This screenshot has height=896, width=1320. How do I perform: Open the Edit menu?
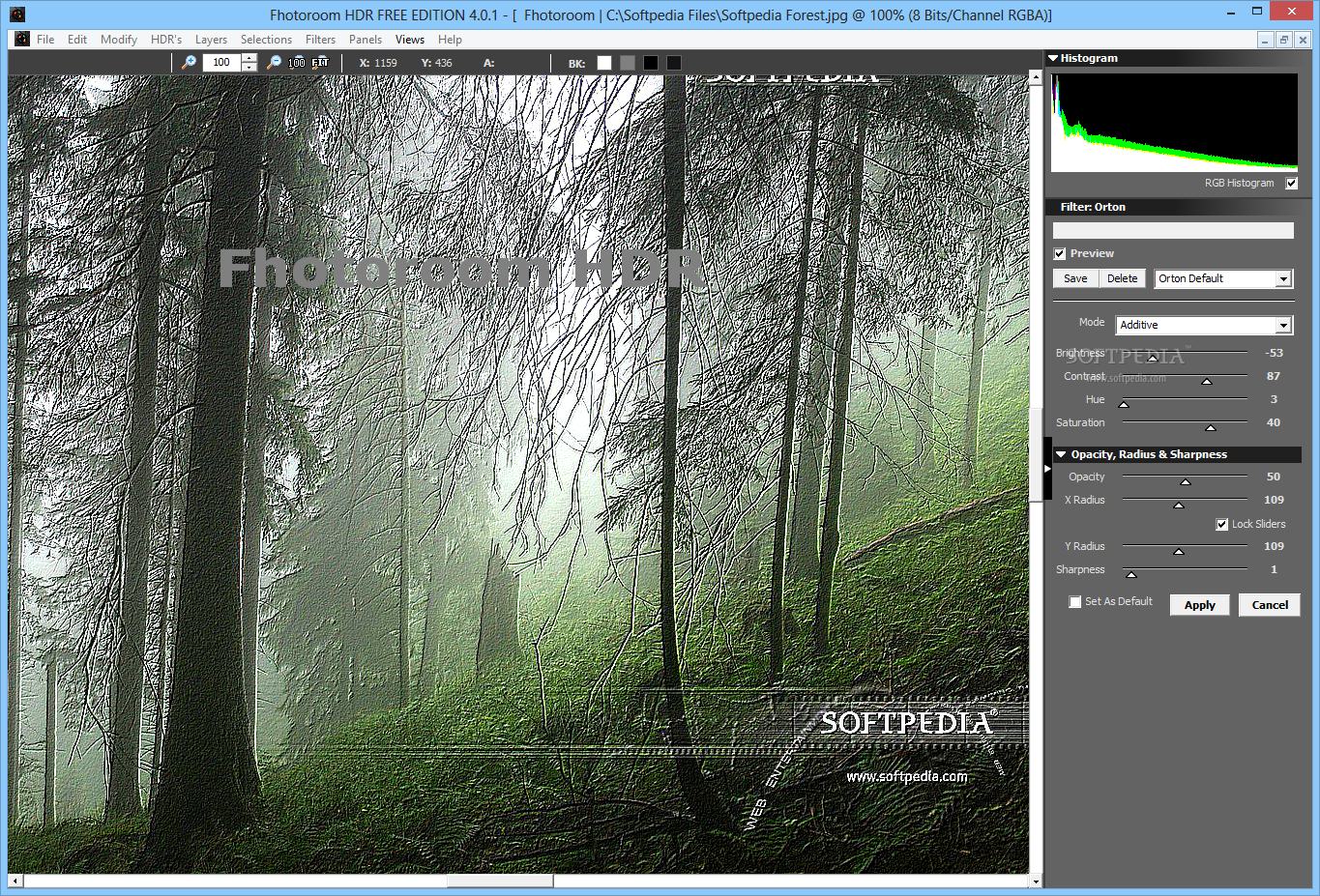pos(77,40)
